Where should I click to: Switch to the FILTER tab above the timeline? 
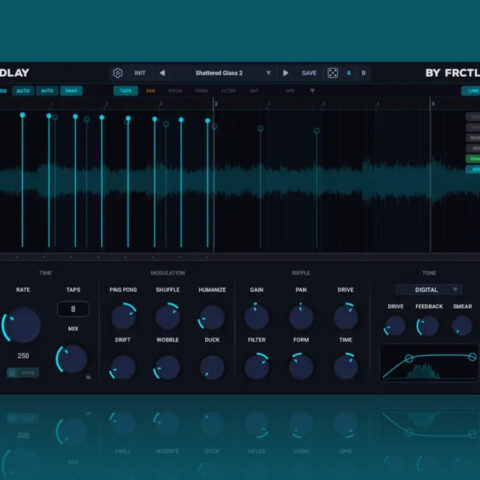tap(228, 91)
